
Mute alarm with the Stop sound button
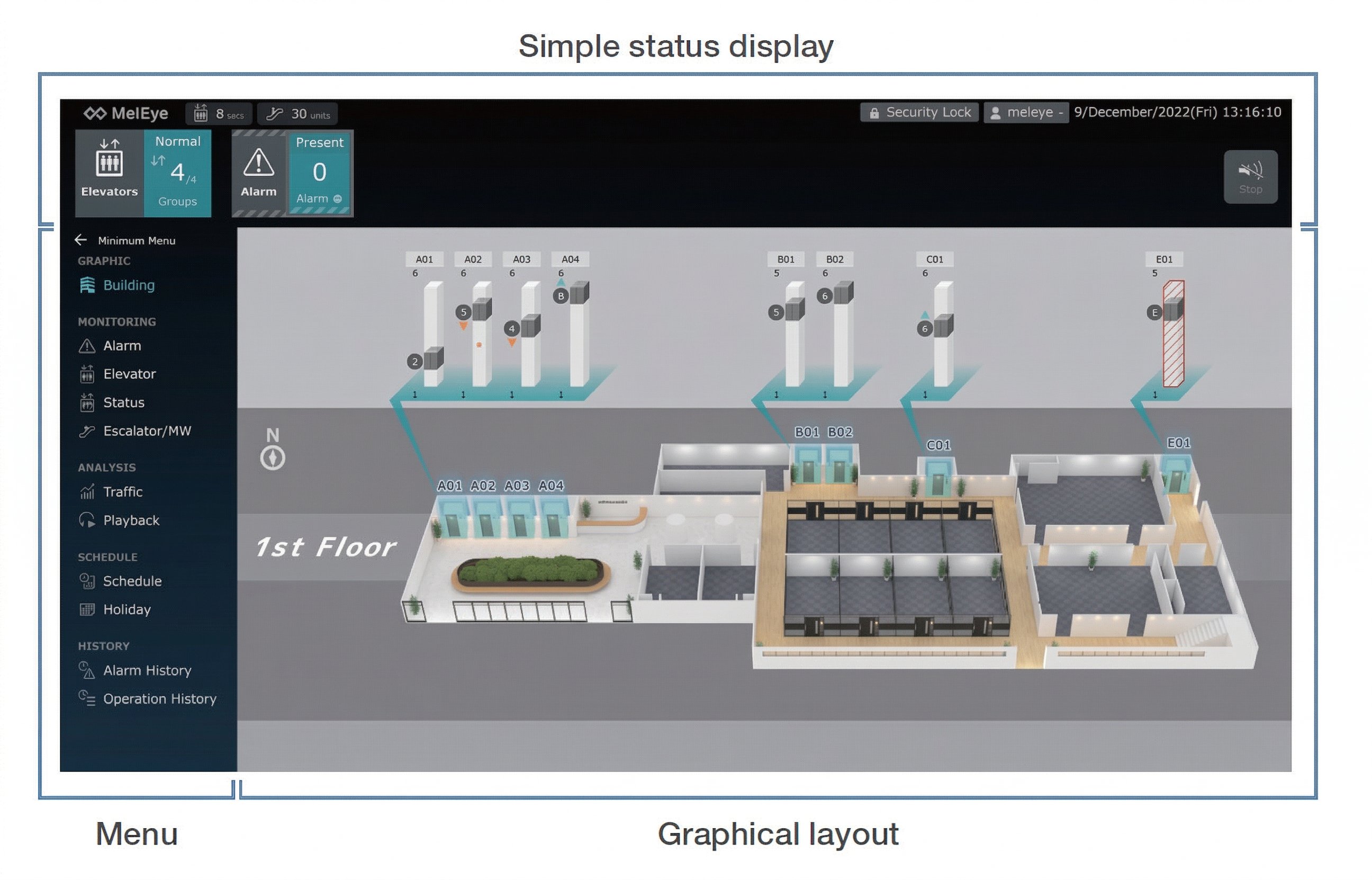(x=1250, y=176)
